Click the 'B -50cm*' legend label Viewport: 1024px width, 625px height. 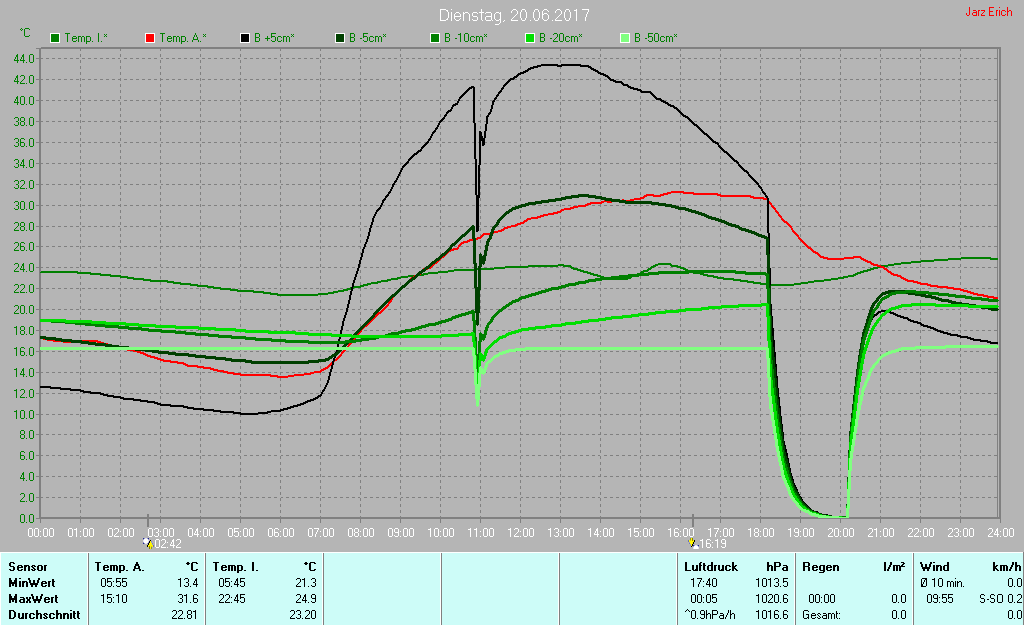pyautogui.click(x=656, y=38)
